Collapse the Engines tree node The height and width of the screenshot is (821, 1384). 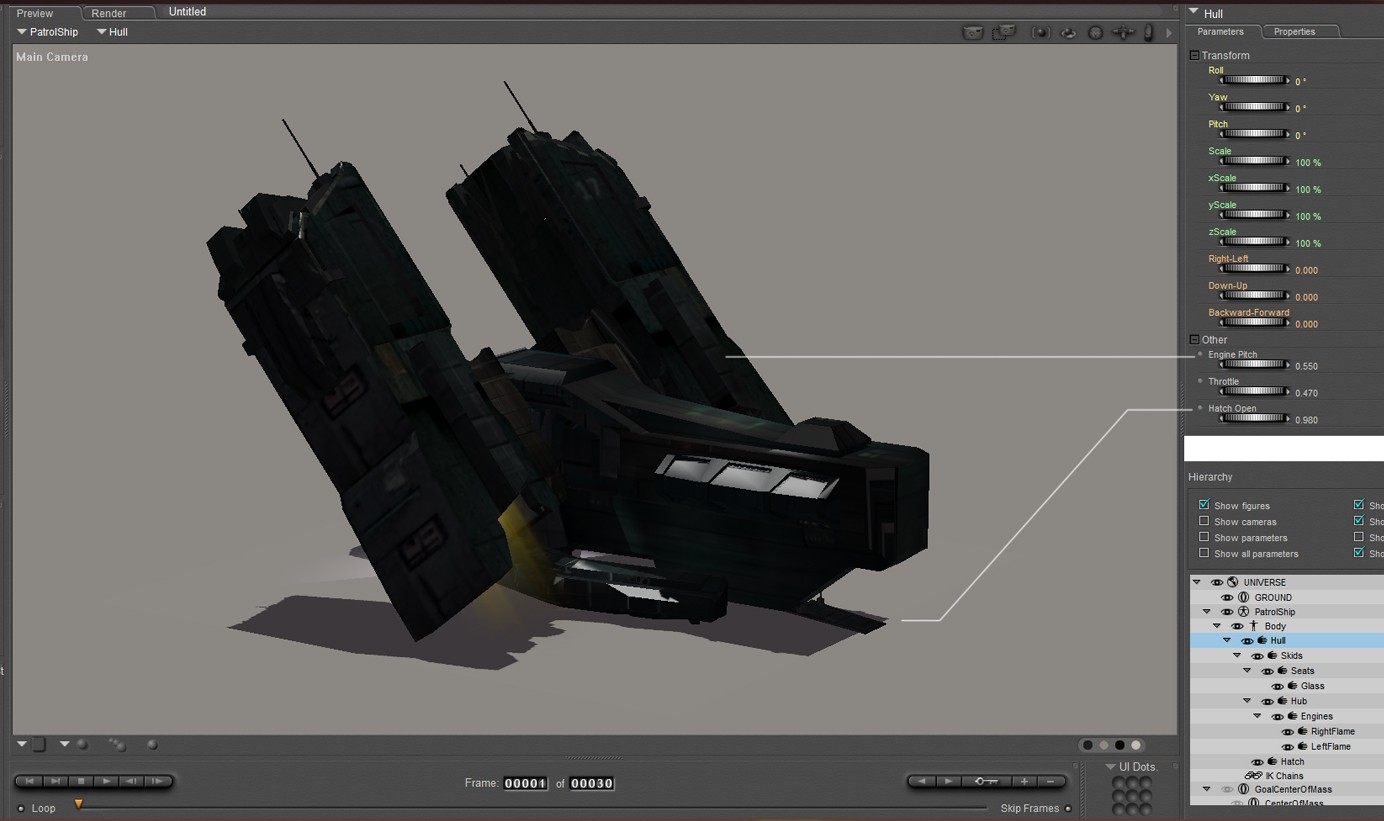(x=1257, y=716)
